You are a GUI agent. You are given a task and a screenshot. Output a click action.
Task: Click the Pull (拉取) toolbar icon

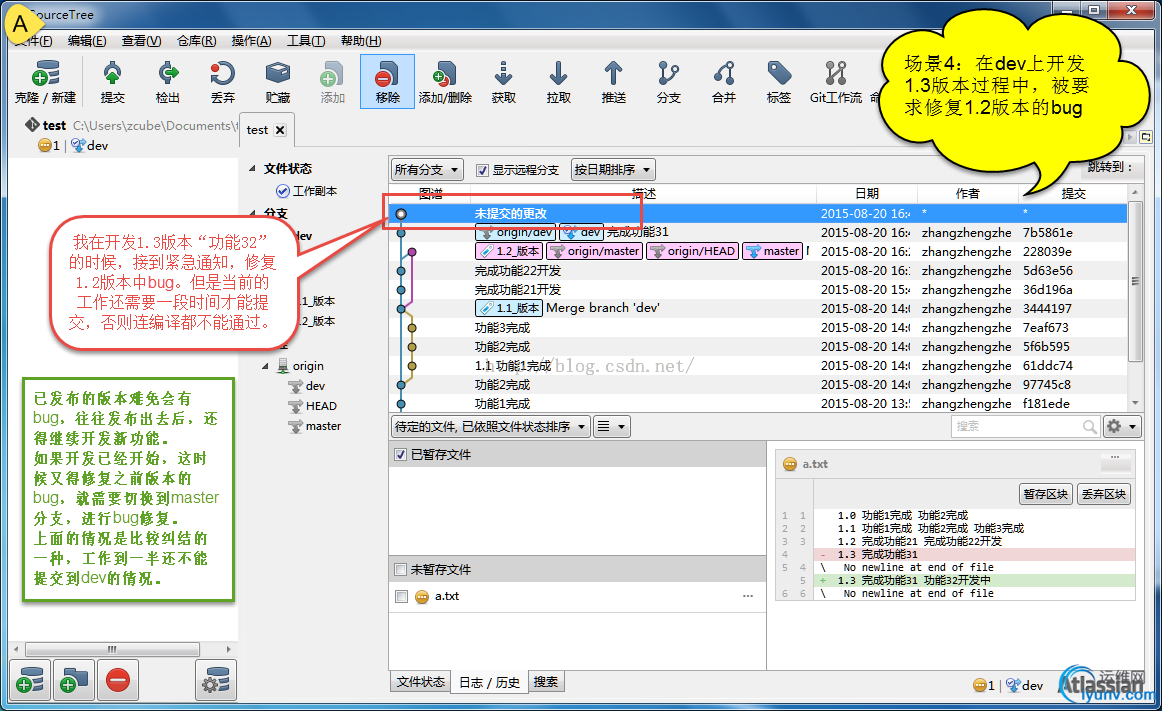tap(559, 82)
